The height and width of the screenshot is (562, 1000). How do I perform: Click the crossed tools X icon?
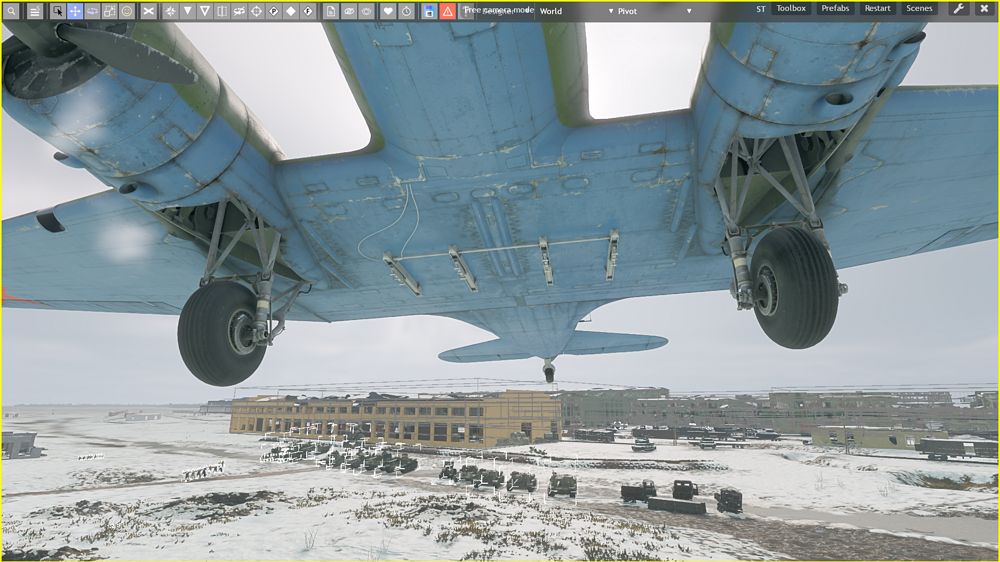[x=149, y=11]
